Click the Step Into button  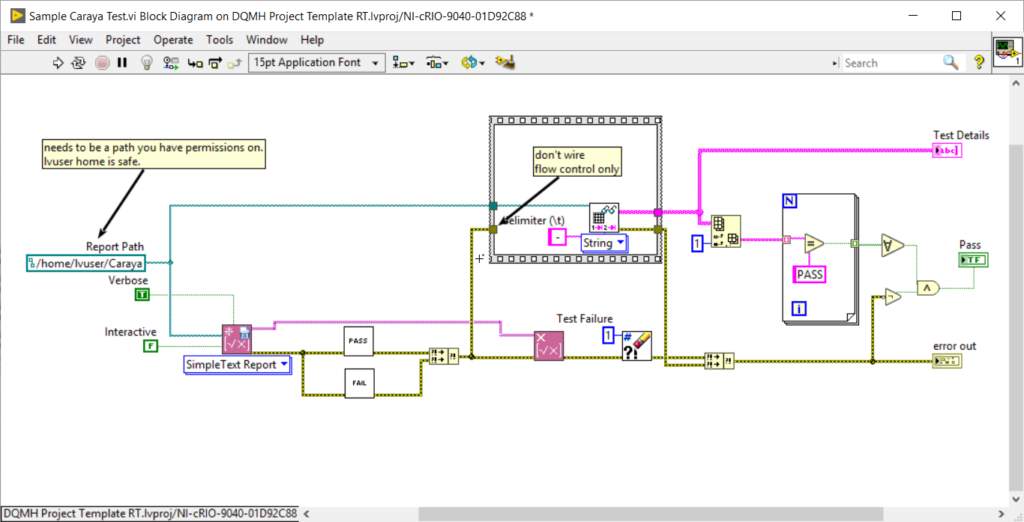pos(195,63)
